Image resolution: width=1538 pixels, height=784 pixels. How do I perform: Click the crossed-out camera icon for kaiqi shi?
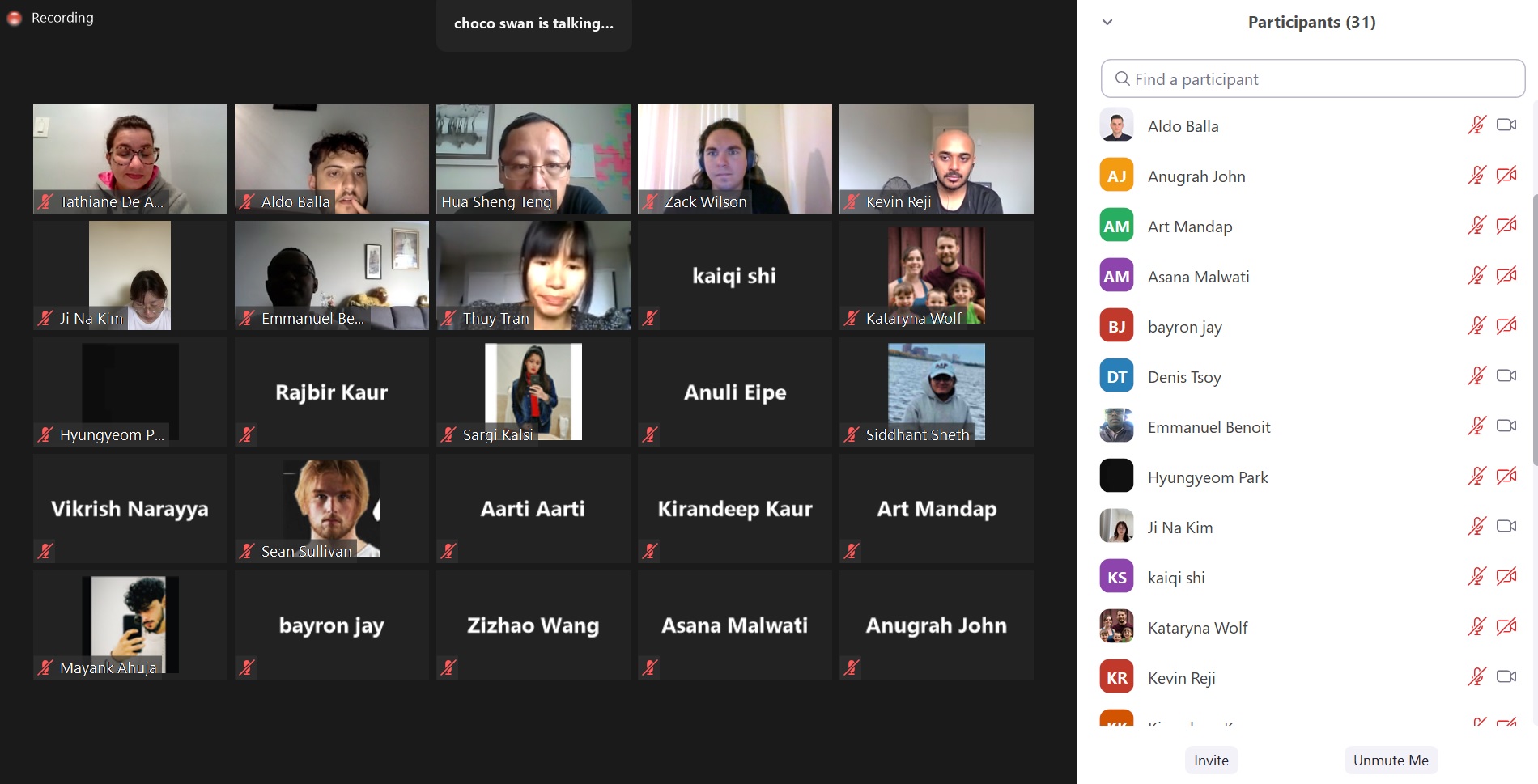pyautogui.click(x=1506, y=577)
